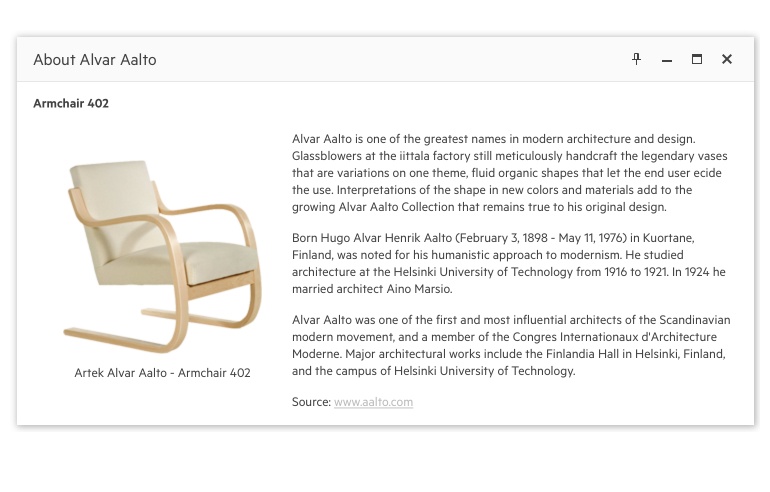Click caption "Artek Alvar Aalto - Armchair 402"
The image size is (770, 492).
(162, 373)
